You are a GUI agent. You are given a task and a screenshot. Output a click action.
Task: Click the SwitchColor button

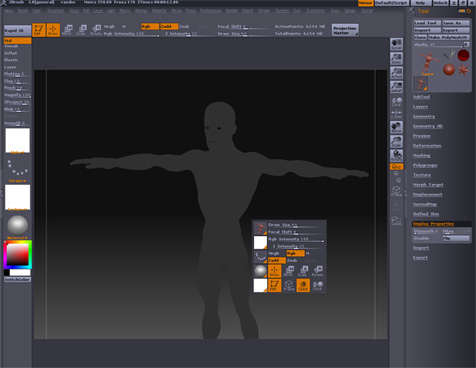pos(17,279)
